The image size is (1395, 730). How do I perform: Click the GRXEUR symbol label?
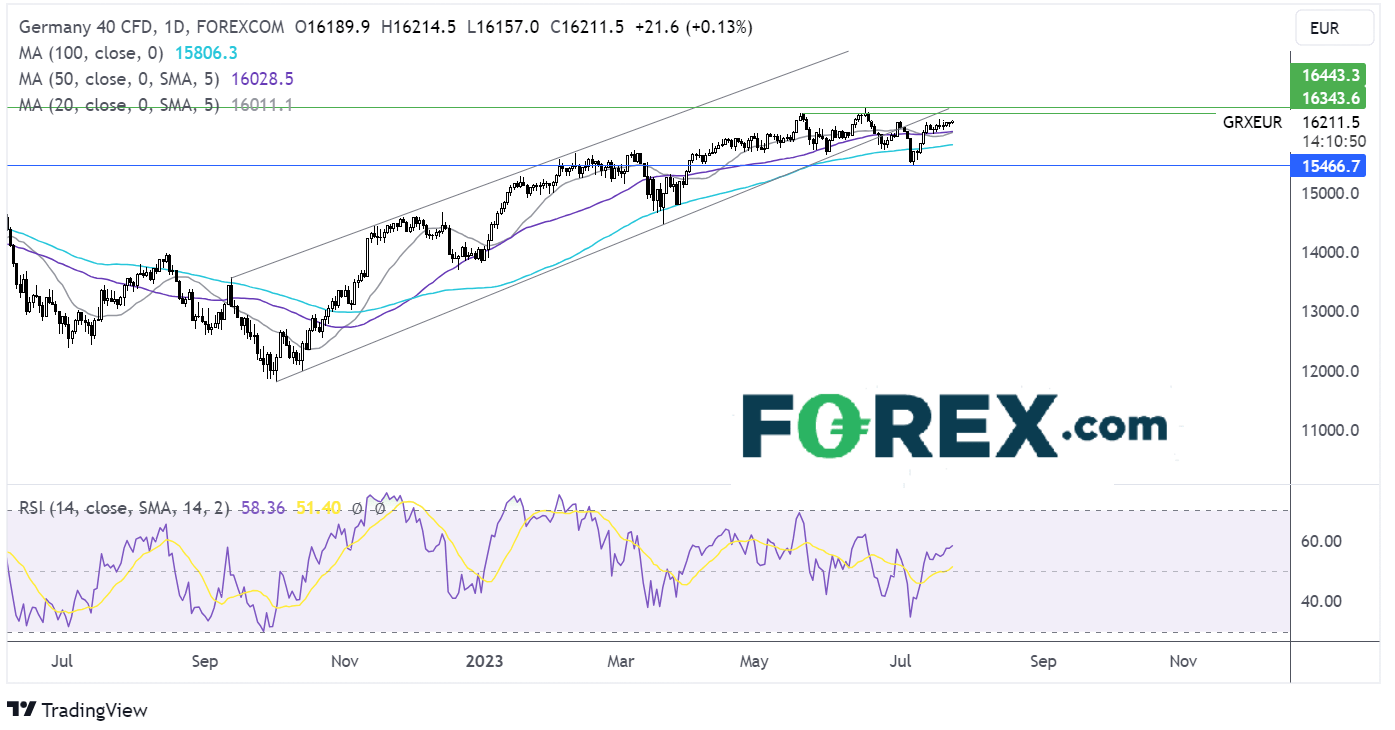[1251, 122]
